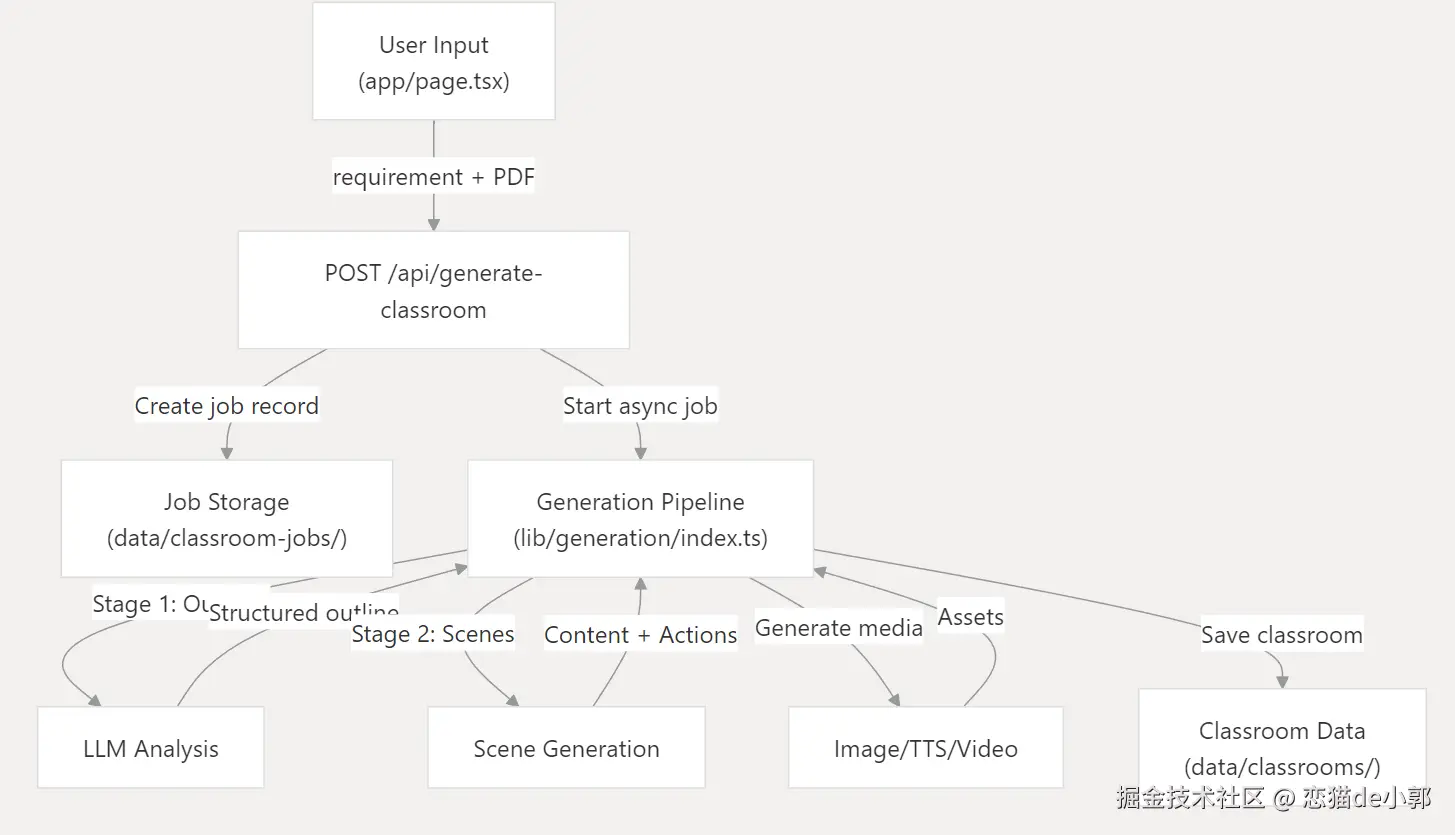This screenshot has height=835, width=1455.
Task: Select the Classroom Data node
Action: [1281, 748]
